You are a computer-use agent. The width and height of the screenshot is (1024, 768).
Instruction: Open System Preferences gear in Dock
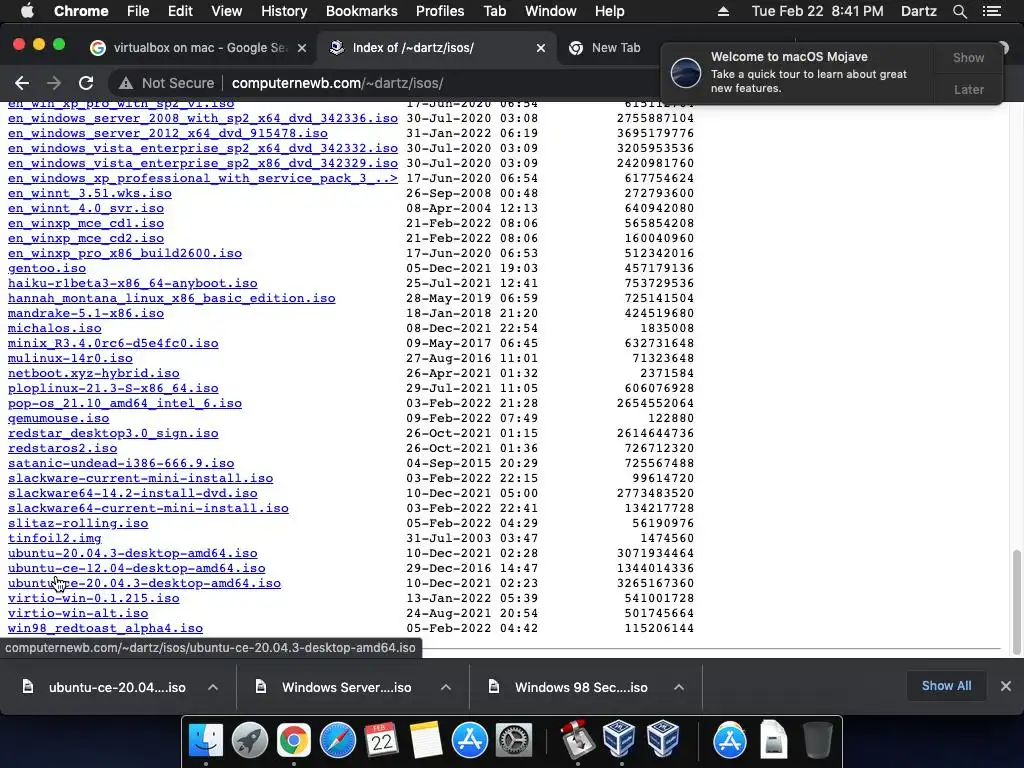(514, 741)
